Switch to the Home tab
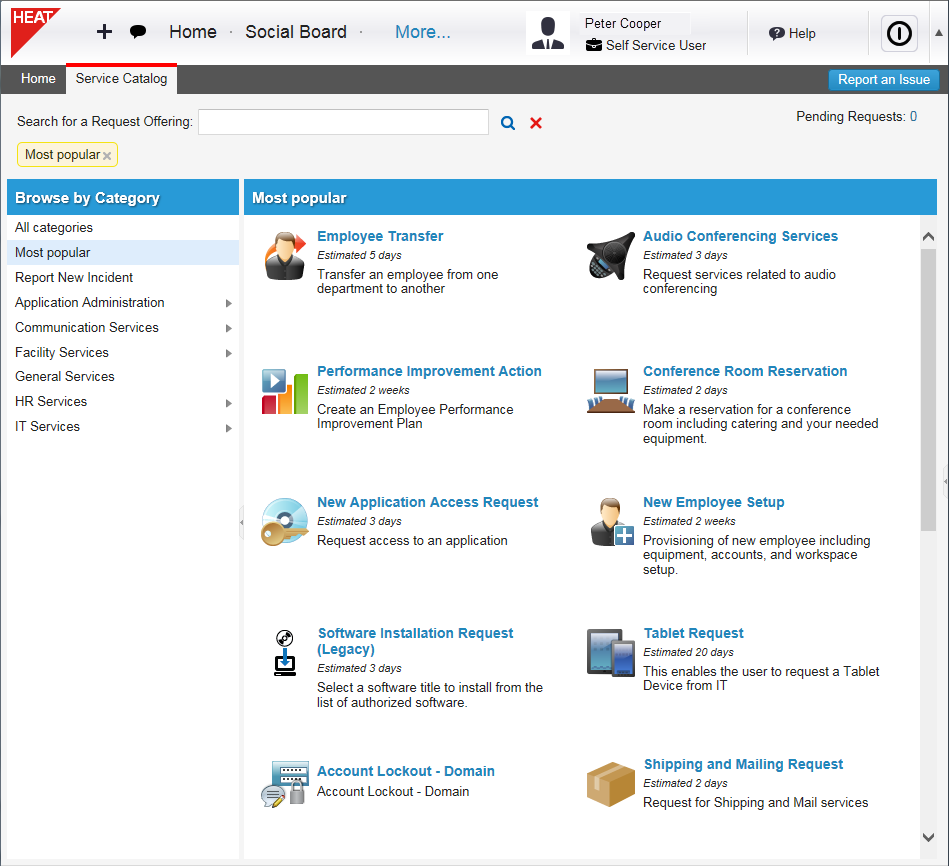This screenshot has height=866, width=949. (38, 79)
